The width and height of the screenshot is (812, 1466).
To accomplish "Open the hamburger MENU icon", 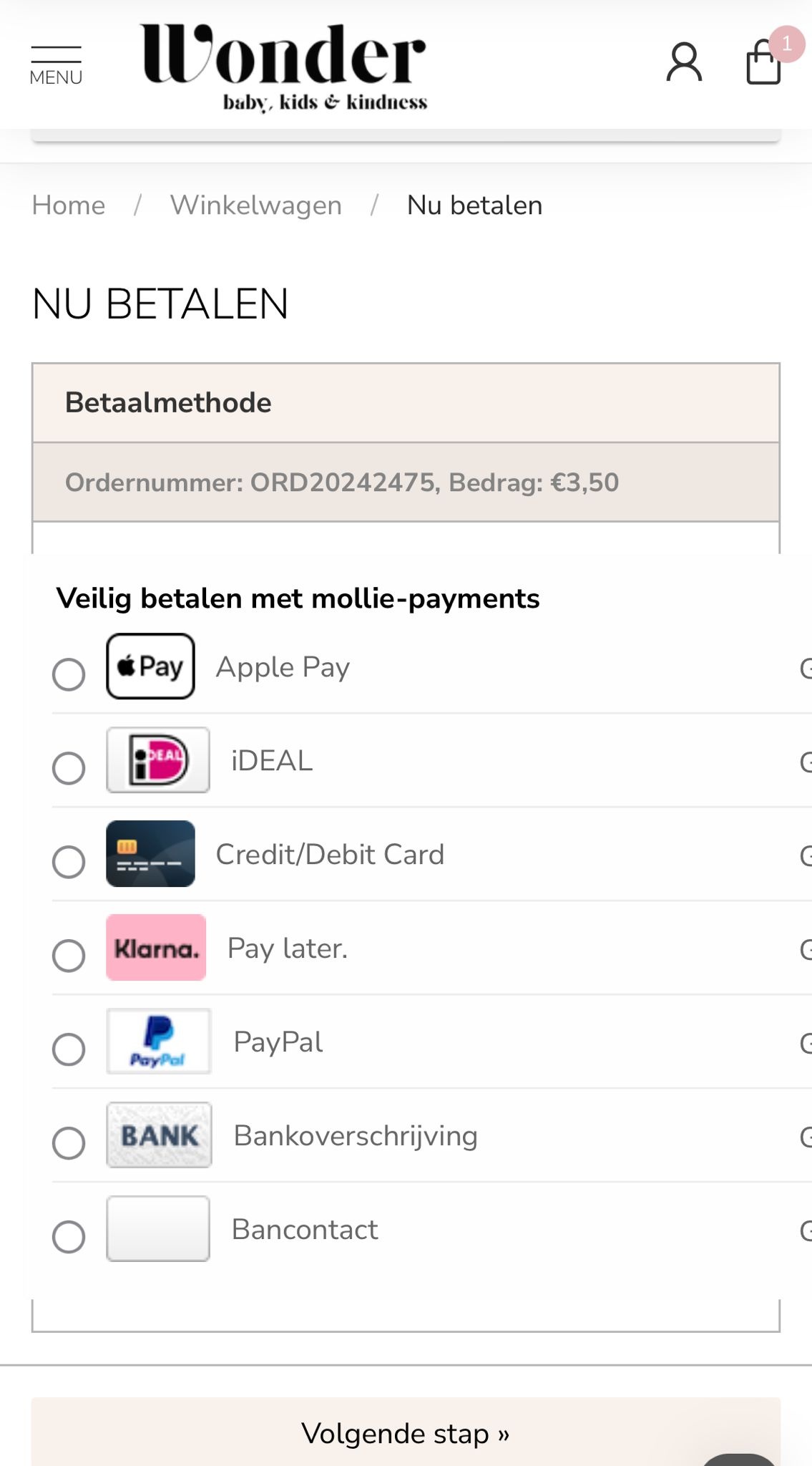I will coord(56,66).
